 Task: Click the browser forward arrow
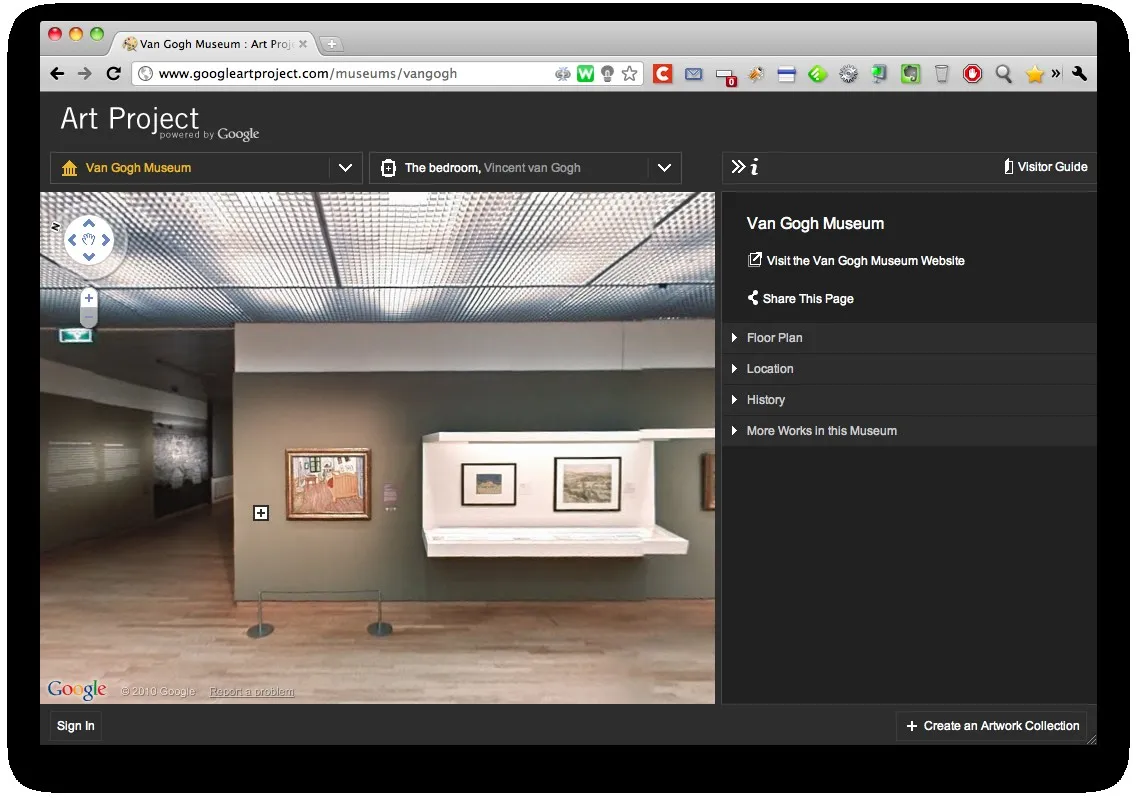click(x=85, y=73)
